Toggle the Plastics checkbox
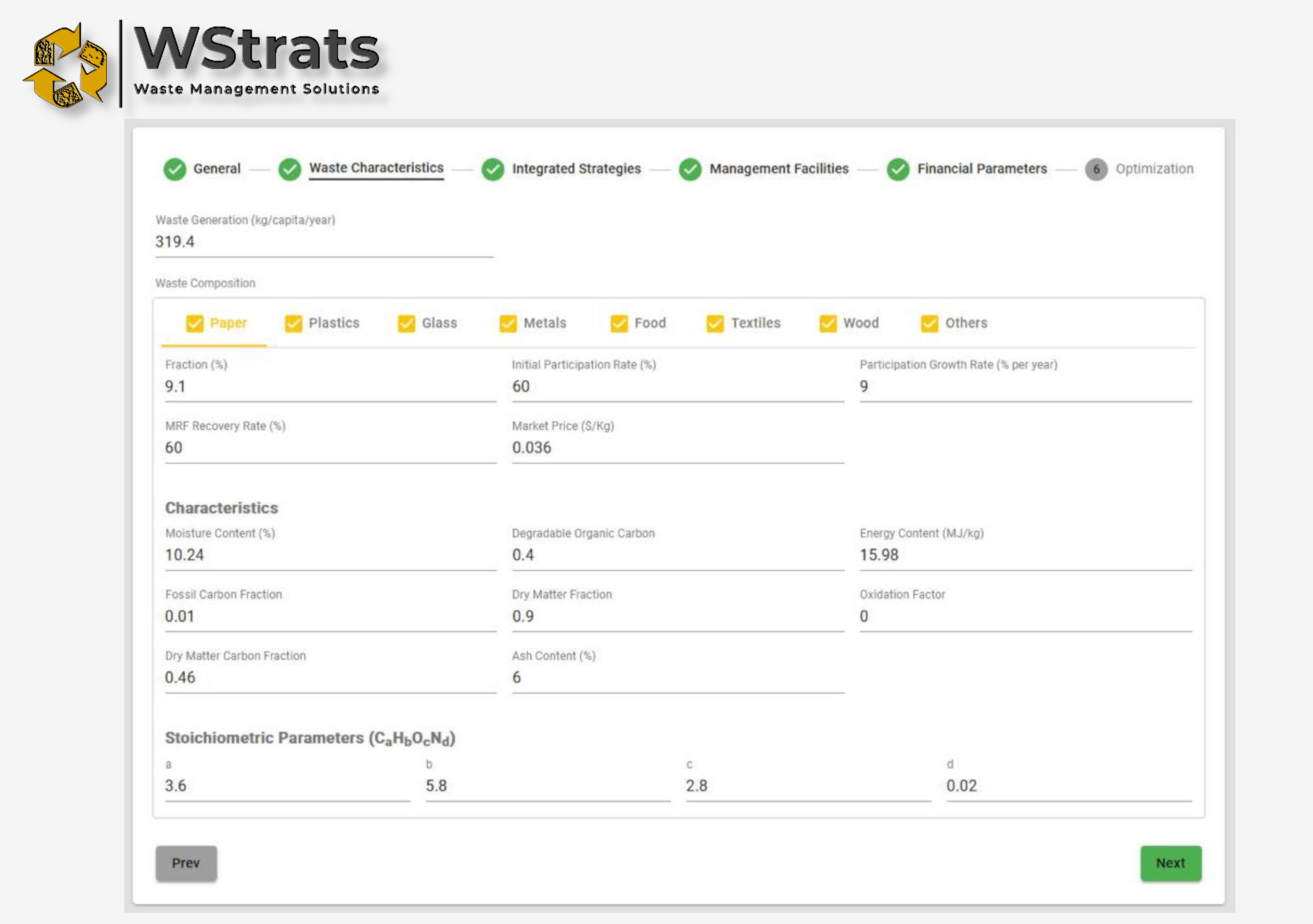Viewport: 1313px width, 924px height. tap(293, 324)
